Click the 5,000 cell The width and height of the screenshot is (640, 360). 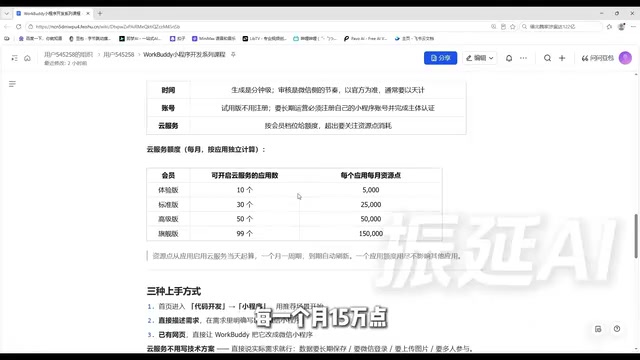pos(371,190)
